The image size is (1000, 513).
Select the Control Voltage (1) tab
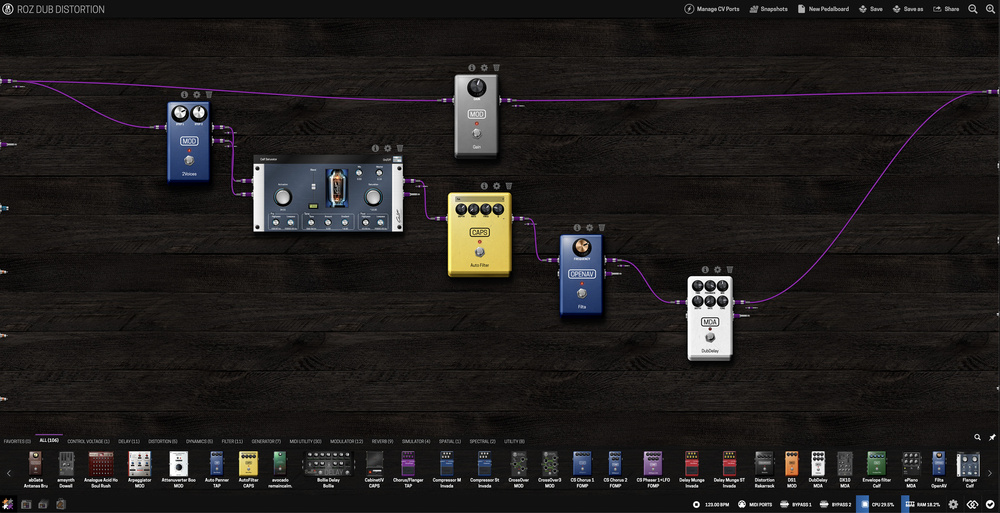[89, 441]
